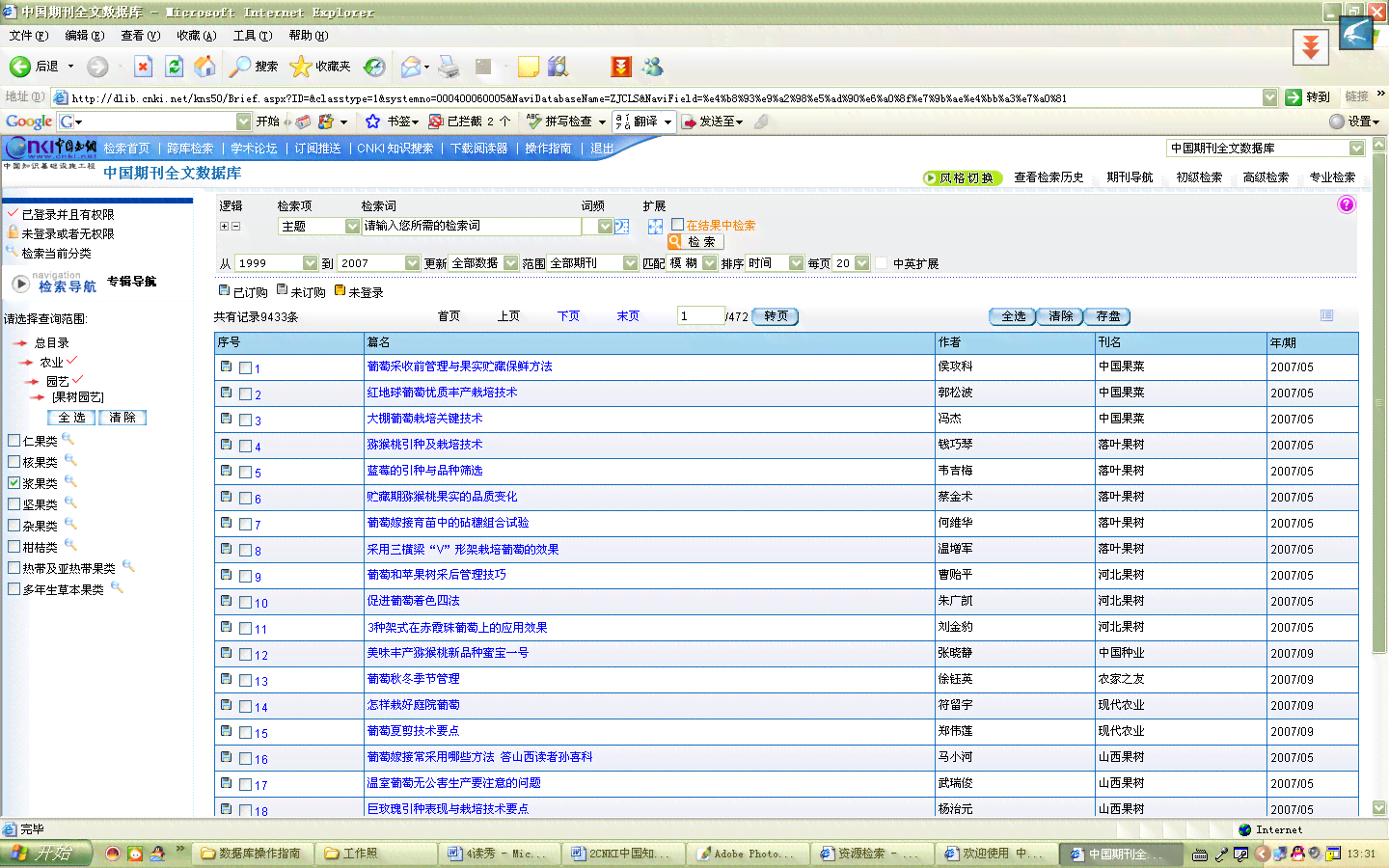Screen dimensions: 1389x868
Task: Click the Refresh page icon
Action: [x=174, y=66]
